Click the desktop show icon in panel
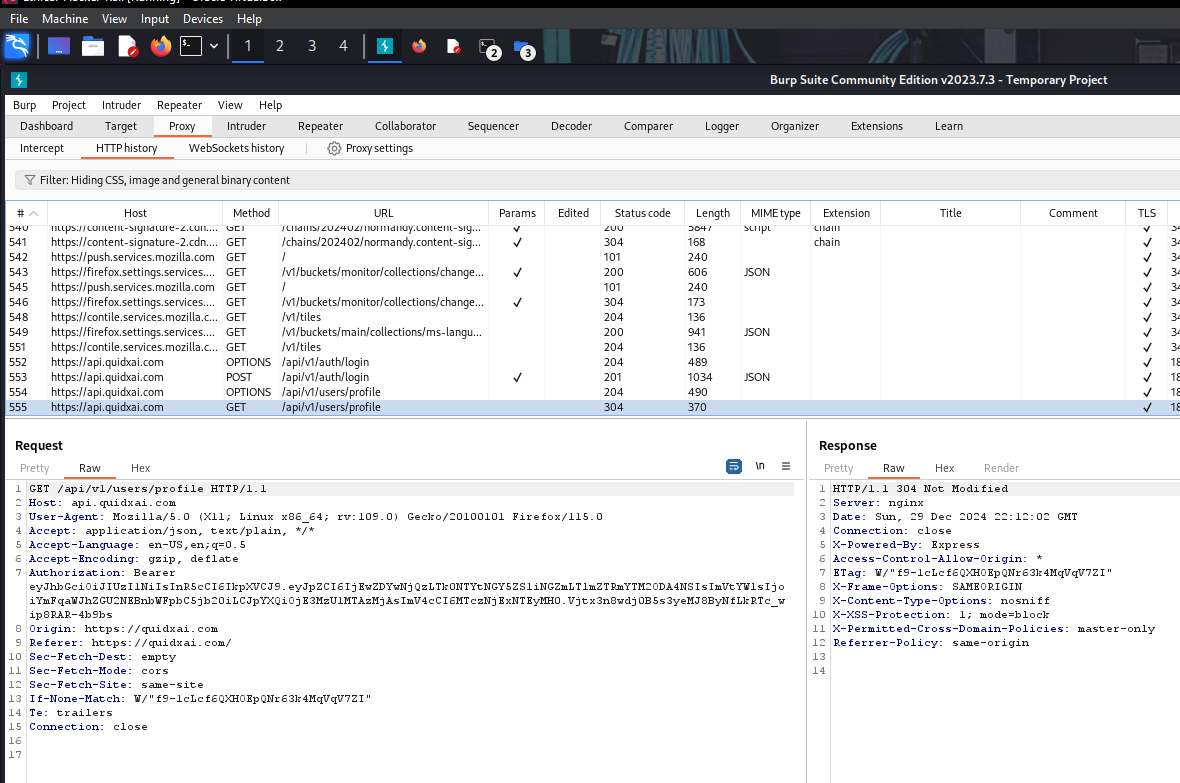 [59, 47]
